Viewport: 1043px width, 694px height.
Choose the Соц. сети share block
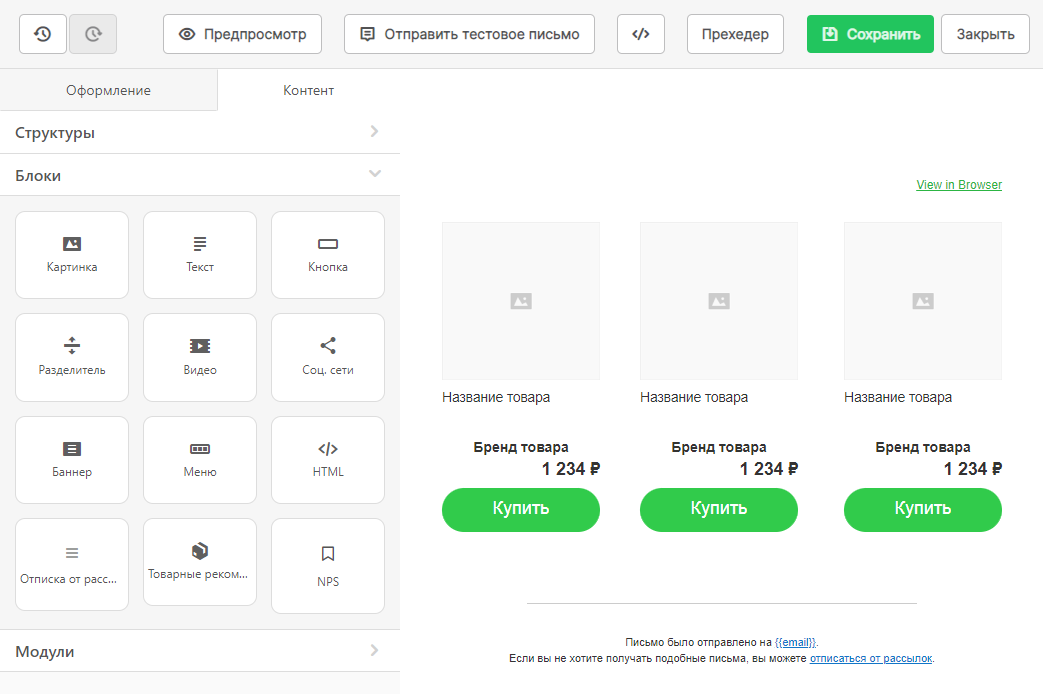[x=328, y=357]
